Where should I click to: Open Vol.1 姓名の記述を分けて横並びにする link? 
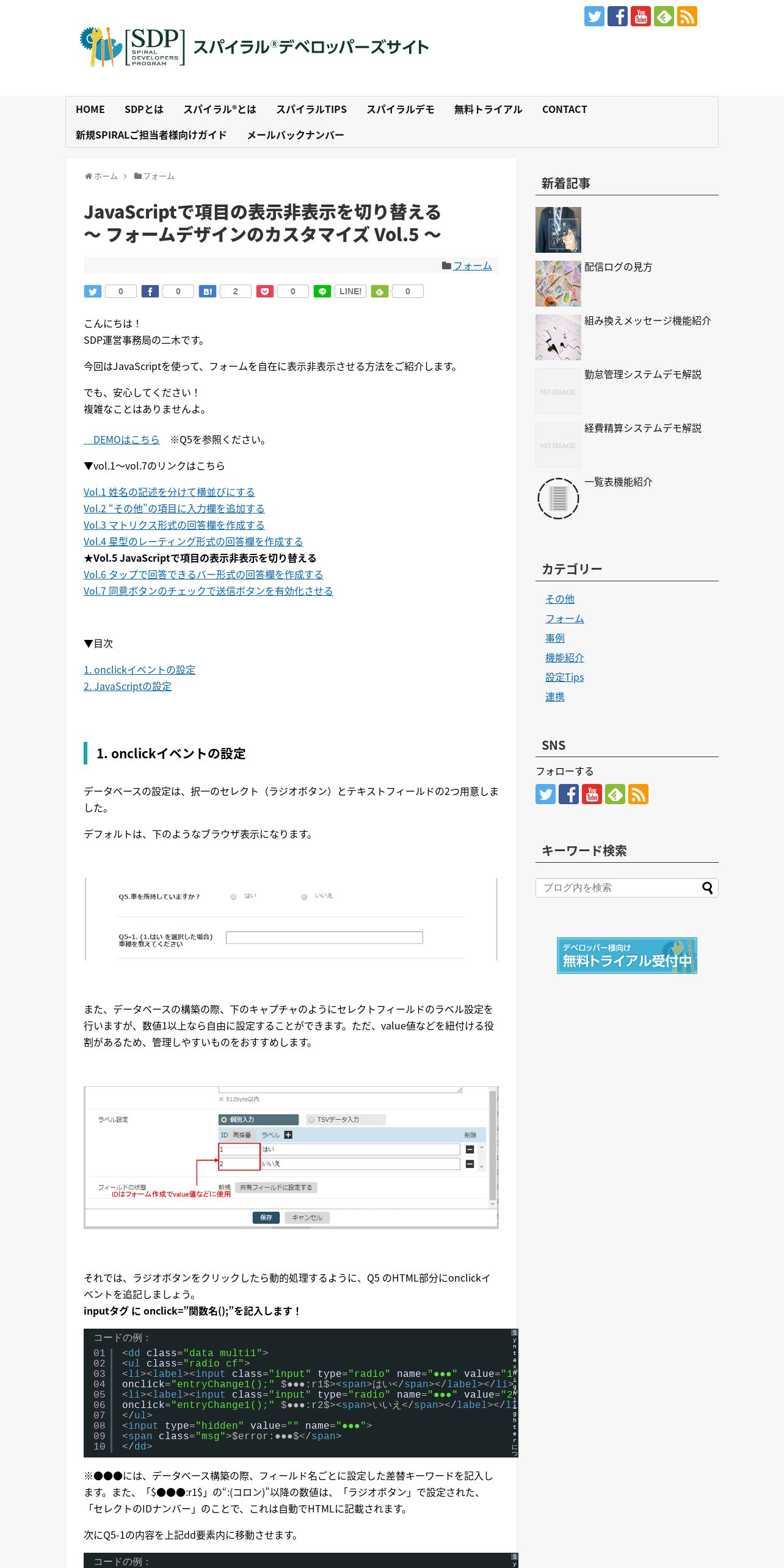pos(169,492)
